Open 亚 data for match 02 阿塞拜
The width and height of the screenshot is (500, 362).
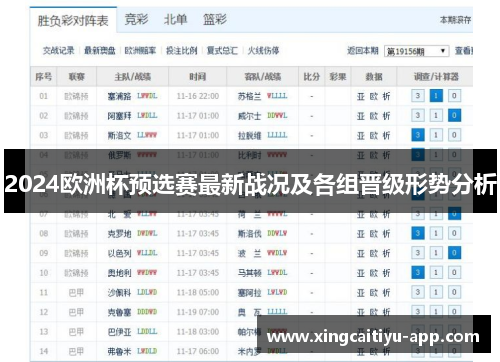tap(361, 116)
